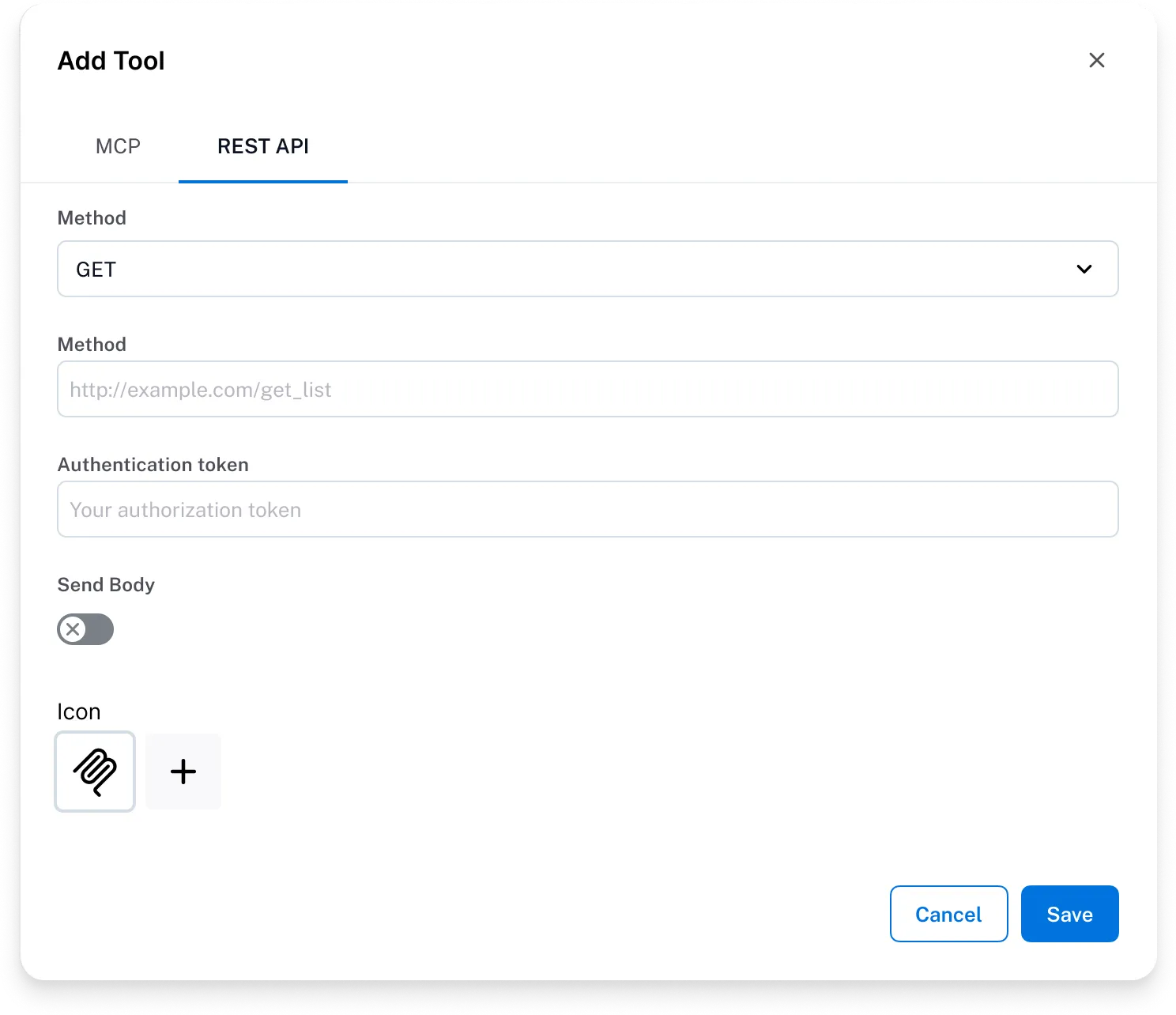The image size is (1176, 1015).
Task: Change GET to another method via dropdown
Action: (x=588, y=269)
